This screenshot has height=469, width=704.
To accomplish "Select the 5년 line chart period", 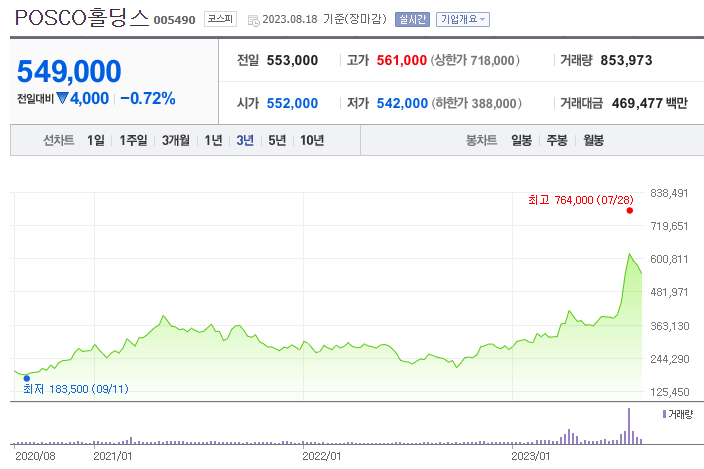I will pyautogui.click(x=277, y=140).
